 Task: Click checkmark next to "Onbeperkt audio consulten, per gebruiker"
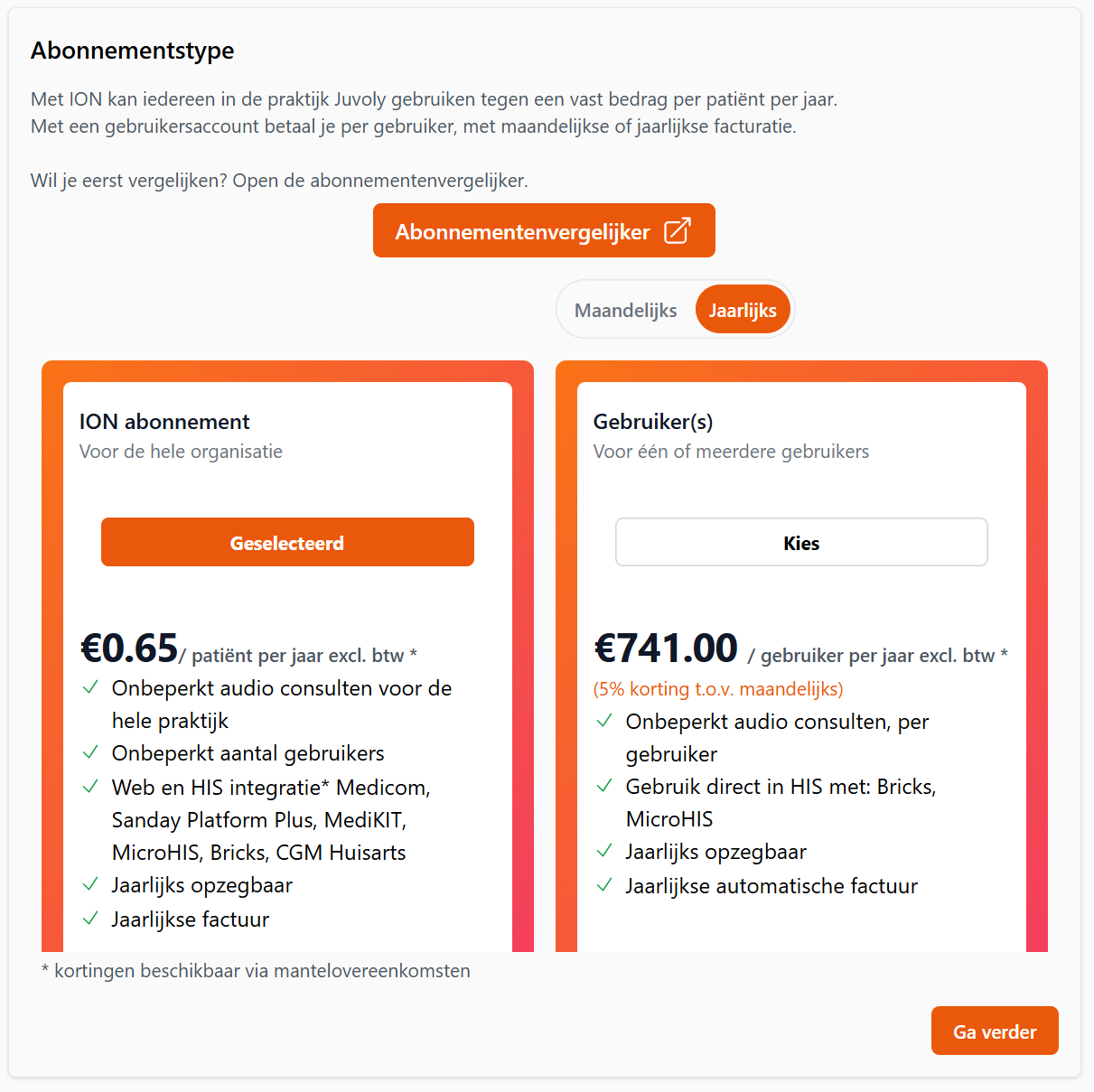604,721
